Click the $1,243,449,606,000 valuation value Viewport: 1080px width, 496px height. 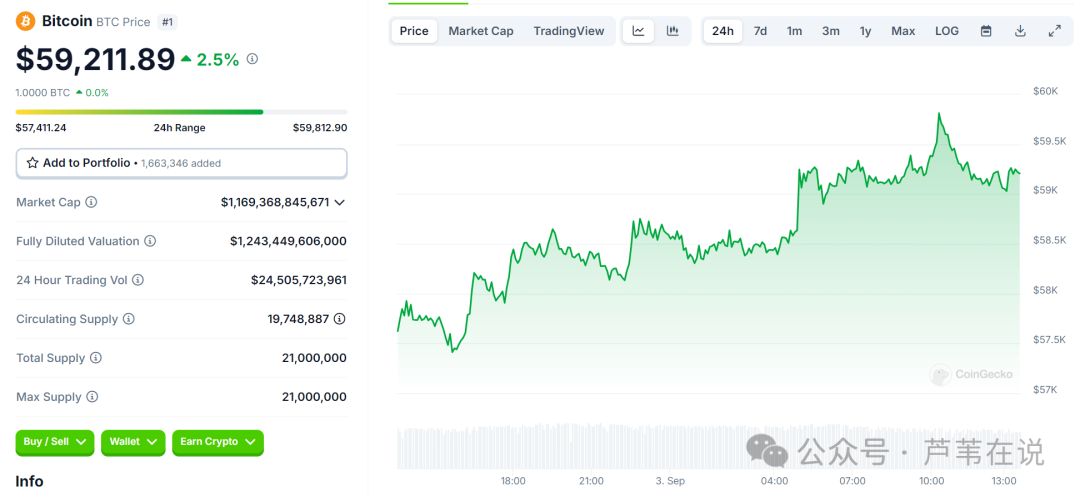[x=288, y=241]
